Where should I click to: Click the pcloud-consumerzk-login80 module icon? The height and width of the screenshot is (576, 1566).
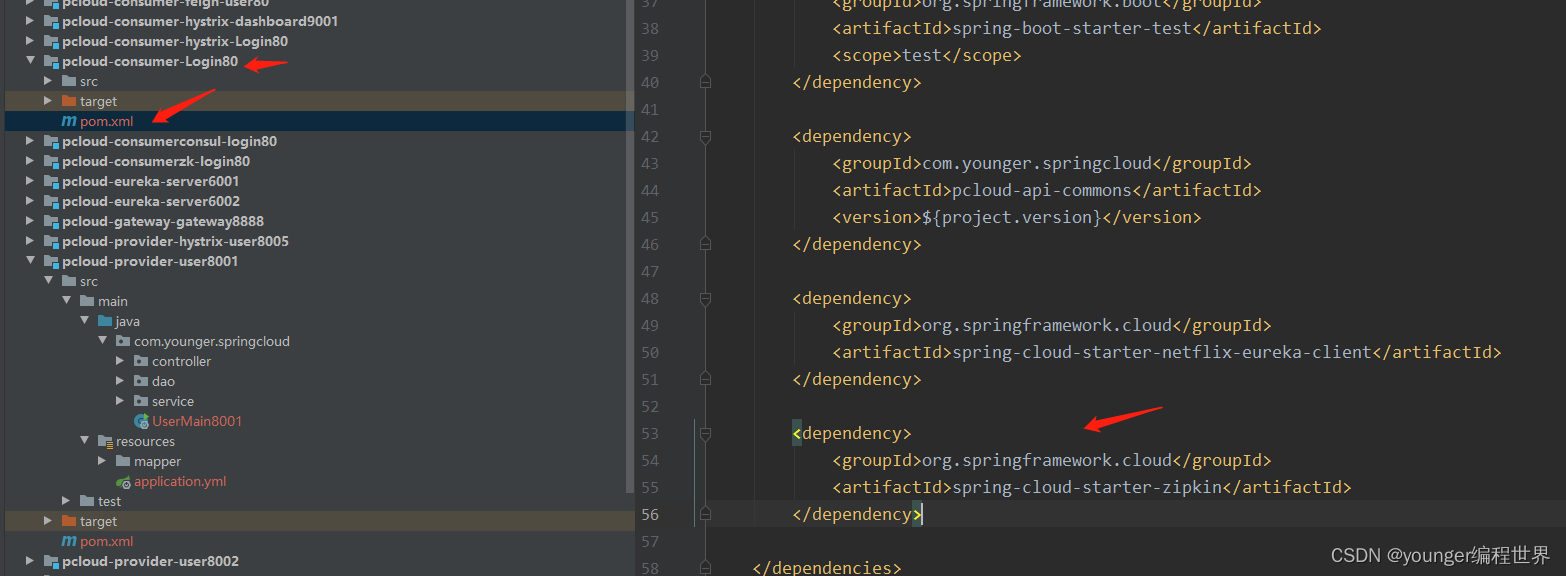[51, 161]
